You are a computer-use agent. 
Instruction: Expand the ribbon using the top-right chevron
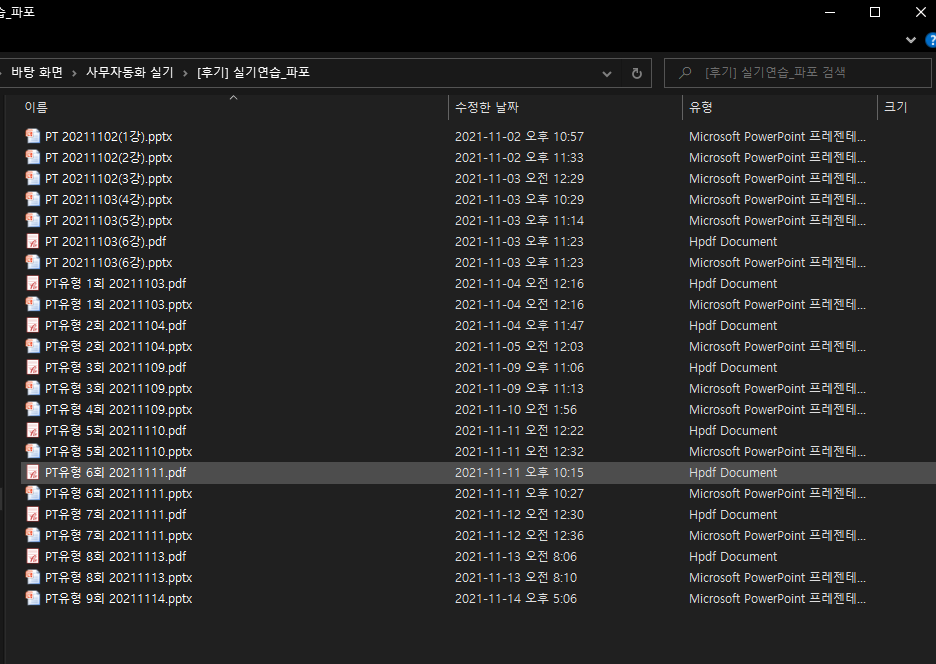click(911, 40)
